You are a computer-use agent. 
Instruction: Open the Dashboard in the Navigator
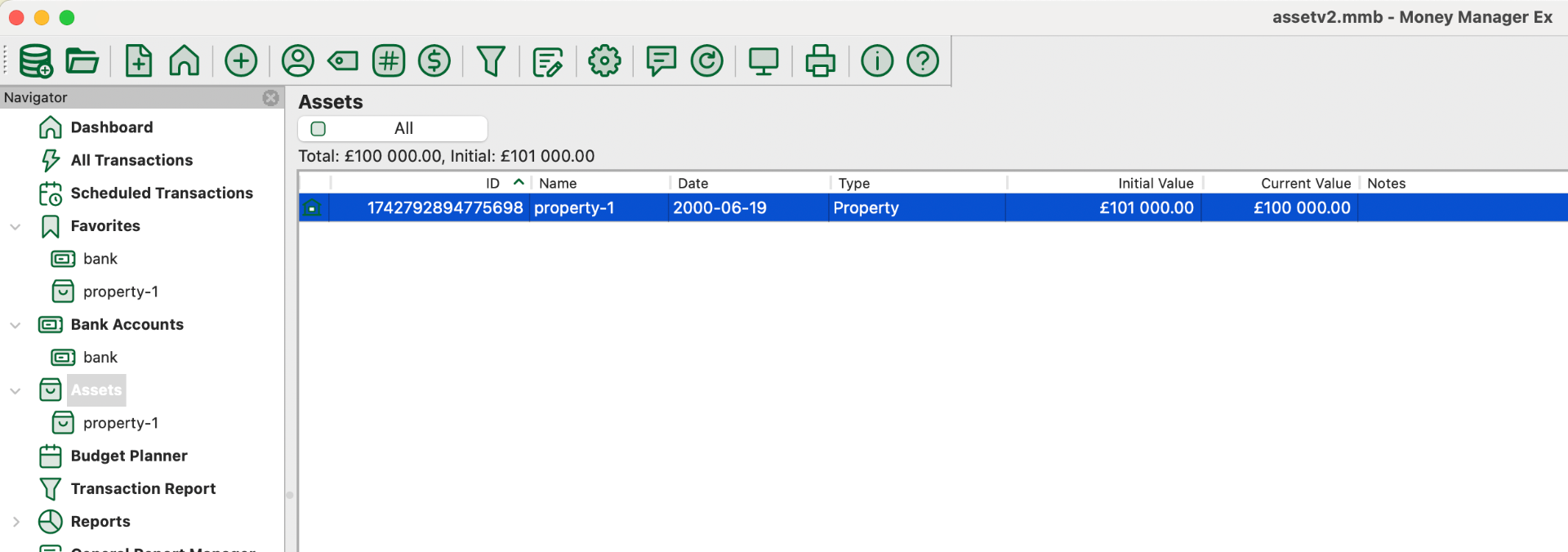[111, 127]
